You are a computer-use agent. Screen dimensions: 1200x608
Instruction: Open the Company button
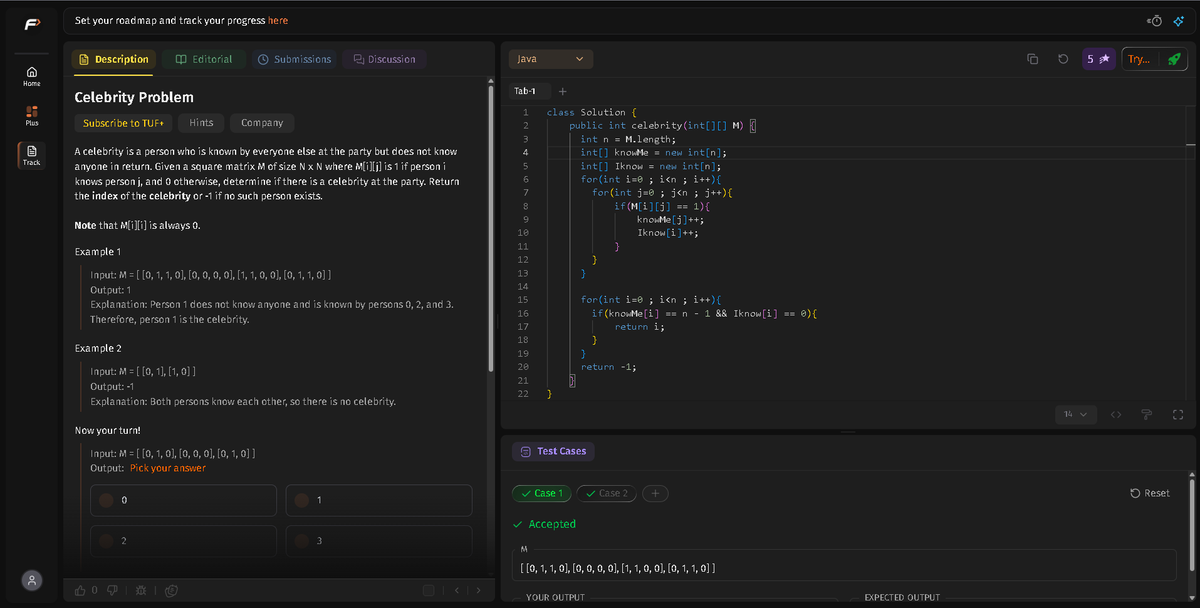262,123
